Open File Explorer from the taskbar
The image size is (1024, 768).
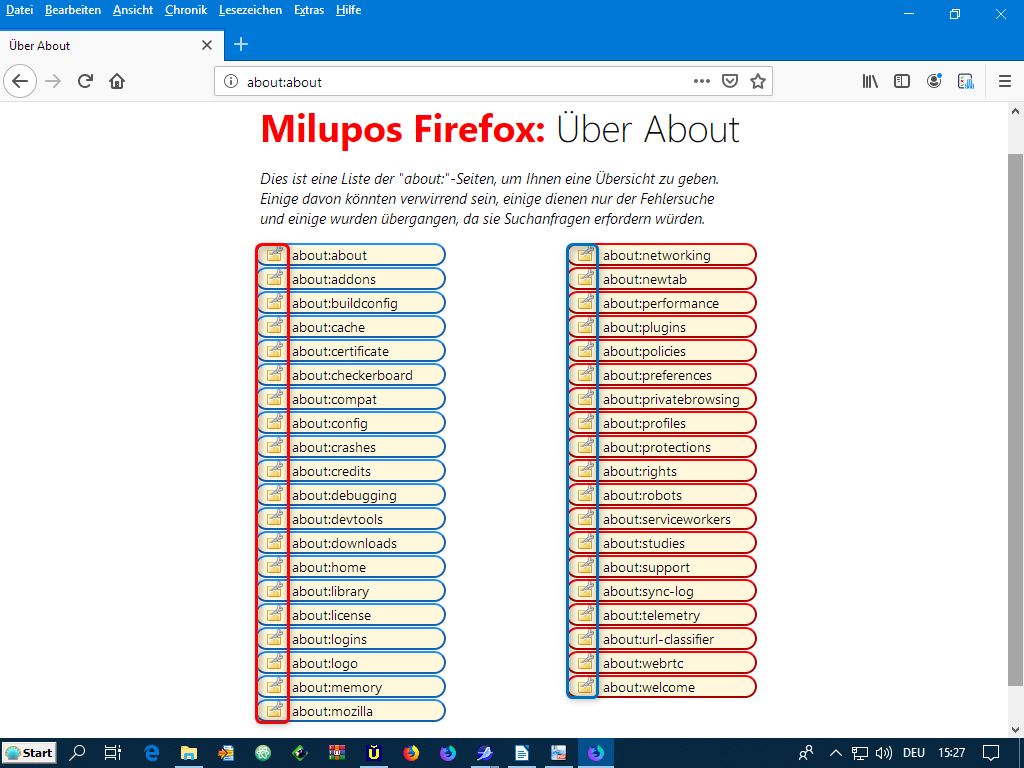click(x=189, y=753)
